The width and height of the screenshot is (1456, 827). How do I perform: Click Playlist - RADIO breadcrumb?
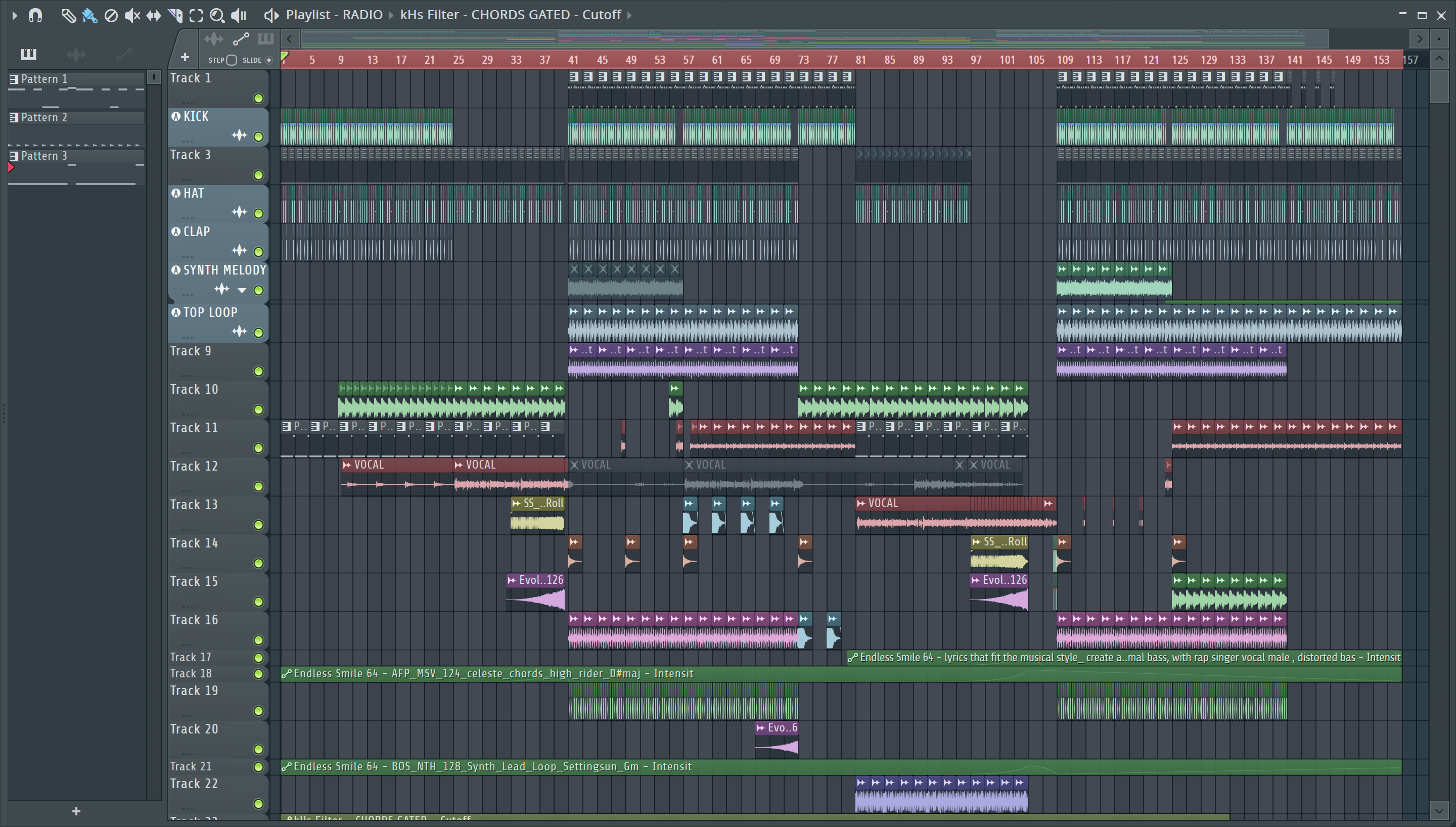pos(334,15)
